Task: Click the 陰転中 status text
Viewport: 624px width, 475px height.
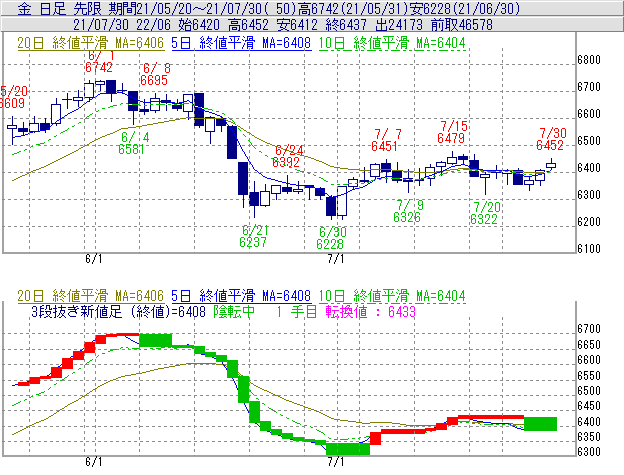Action: (x=234, y=311)
